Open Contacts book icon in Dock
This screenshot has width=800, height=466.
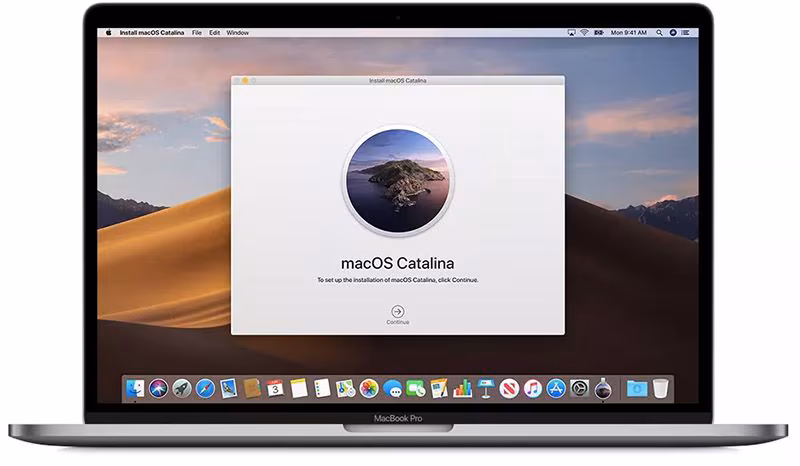252,389
